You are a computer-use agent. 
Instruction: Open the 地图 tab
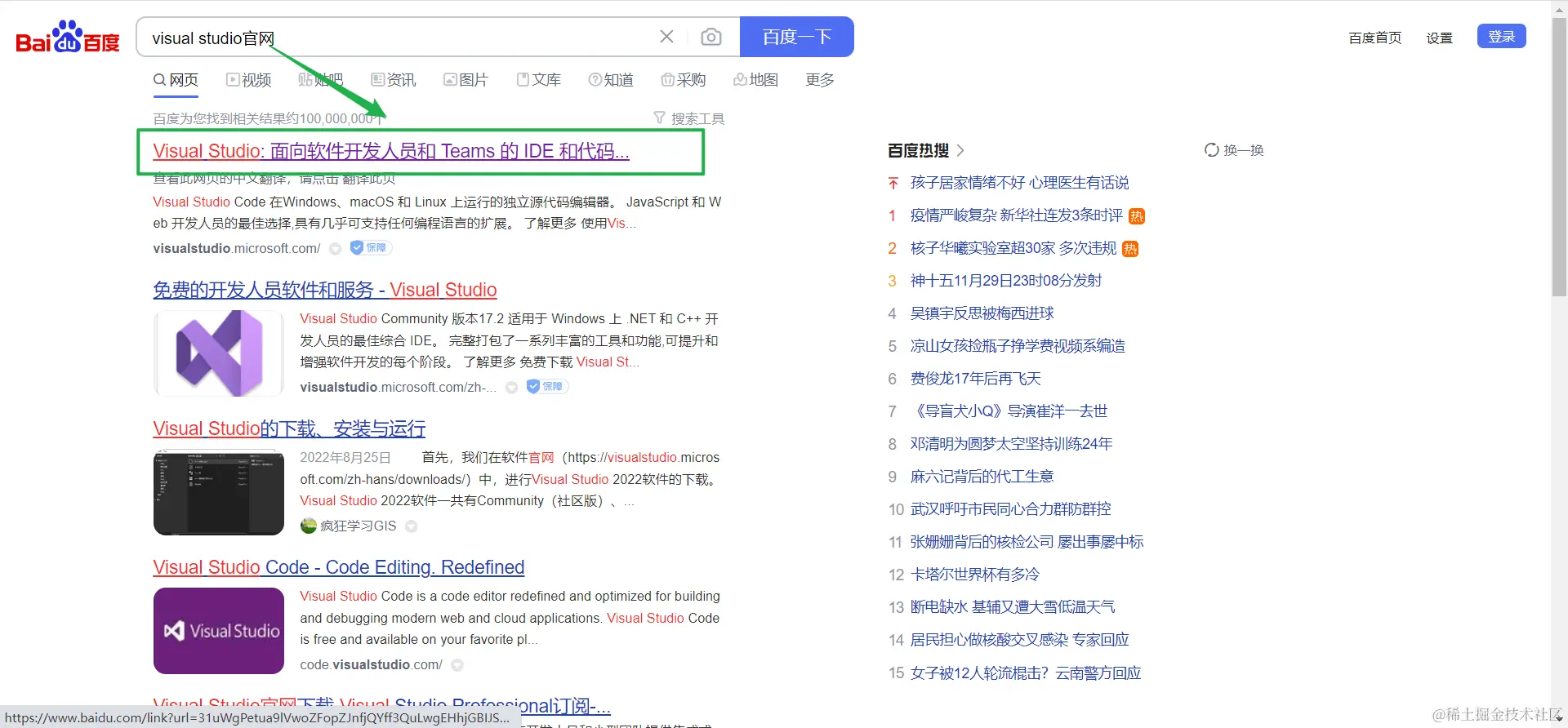(755, 80)
